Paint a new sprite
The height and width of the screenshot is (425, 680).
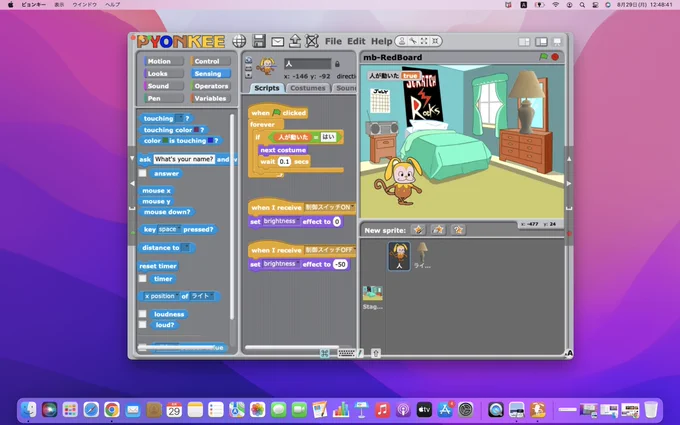[x=418, y=230]
